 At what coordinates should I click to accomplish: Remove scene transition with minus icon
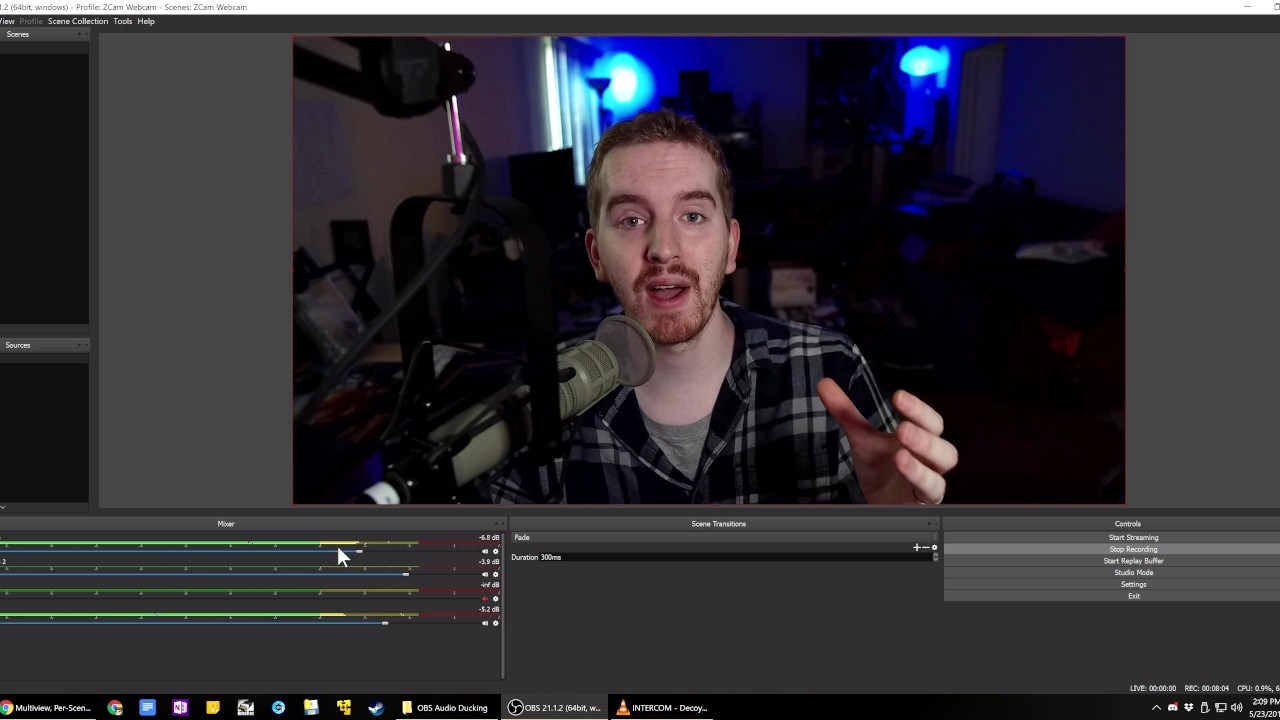(925, 547)
